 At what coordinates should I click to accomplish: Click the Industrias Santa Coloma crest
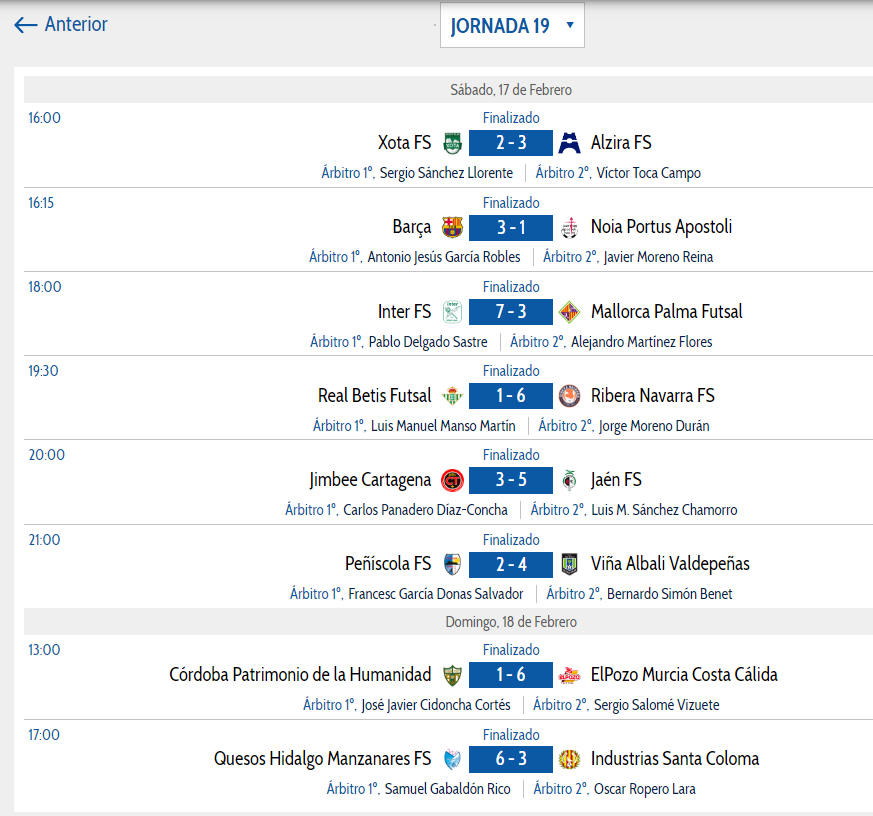pos(569,759)
